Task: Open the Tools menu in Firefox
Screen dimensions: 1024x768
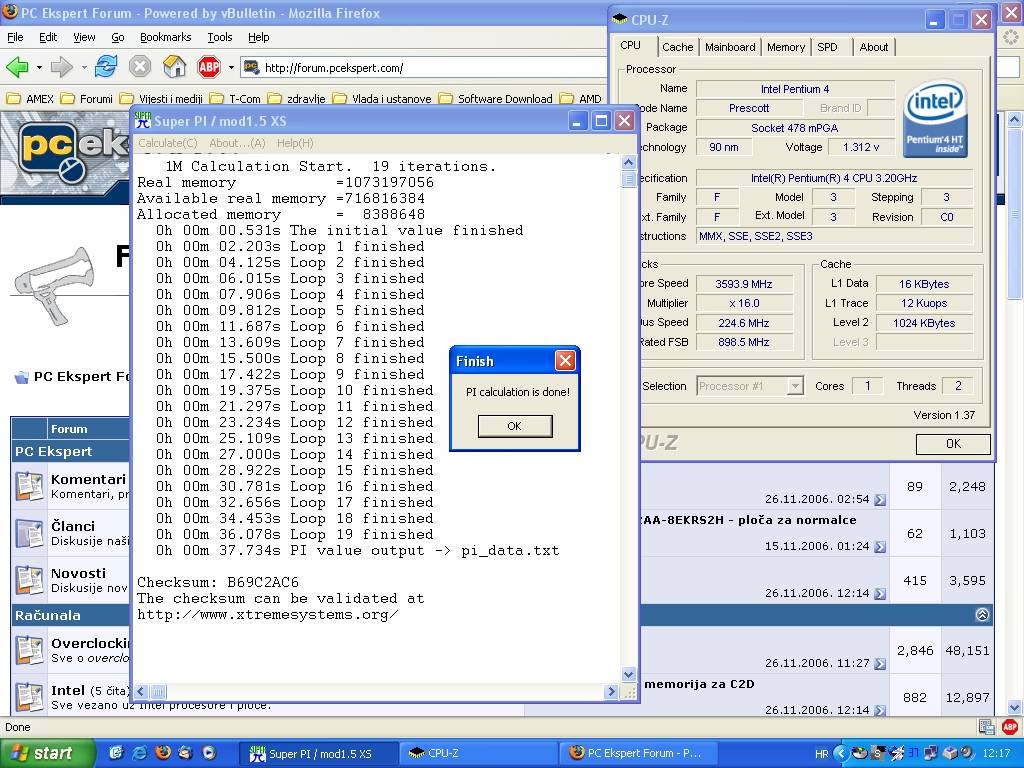Action: [220, 37]
